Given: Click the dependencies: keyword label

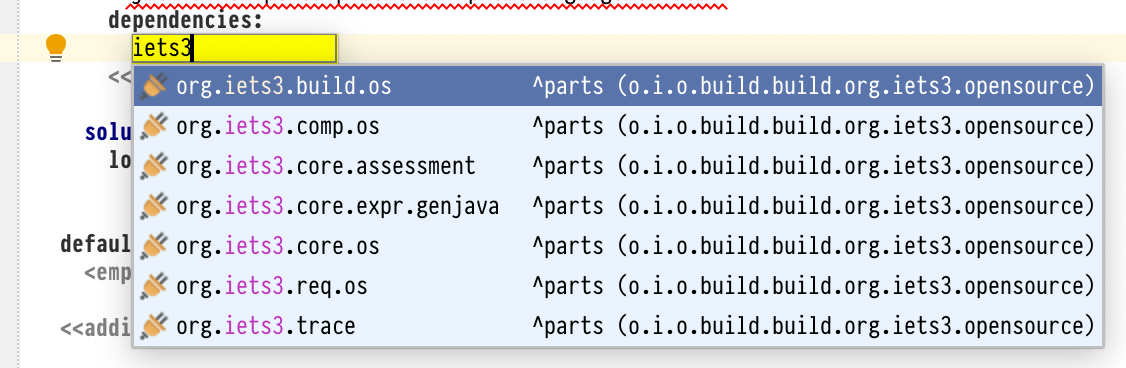Looking at the screenshot, I should pos(186,20).
